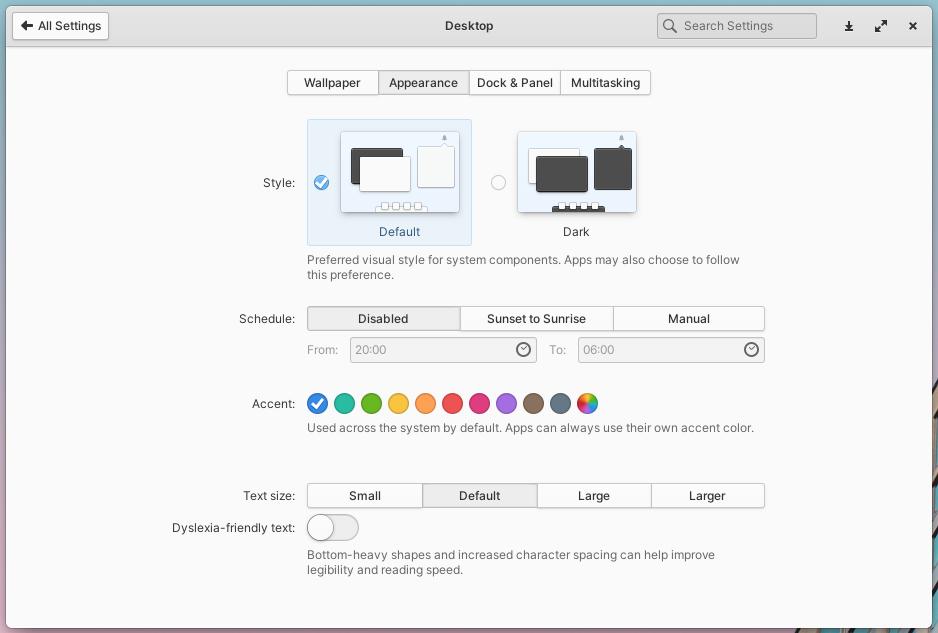
Task: Choose the Larger text size
Action: tap(707, 495)
